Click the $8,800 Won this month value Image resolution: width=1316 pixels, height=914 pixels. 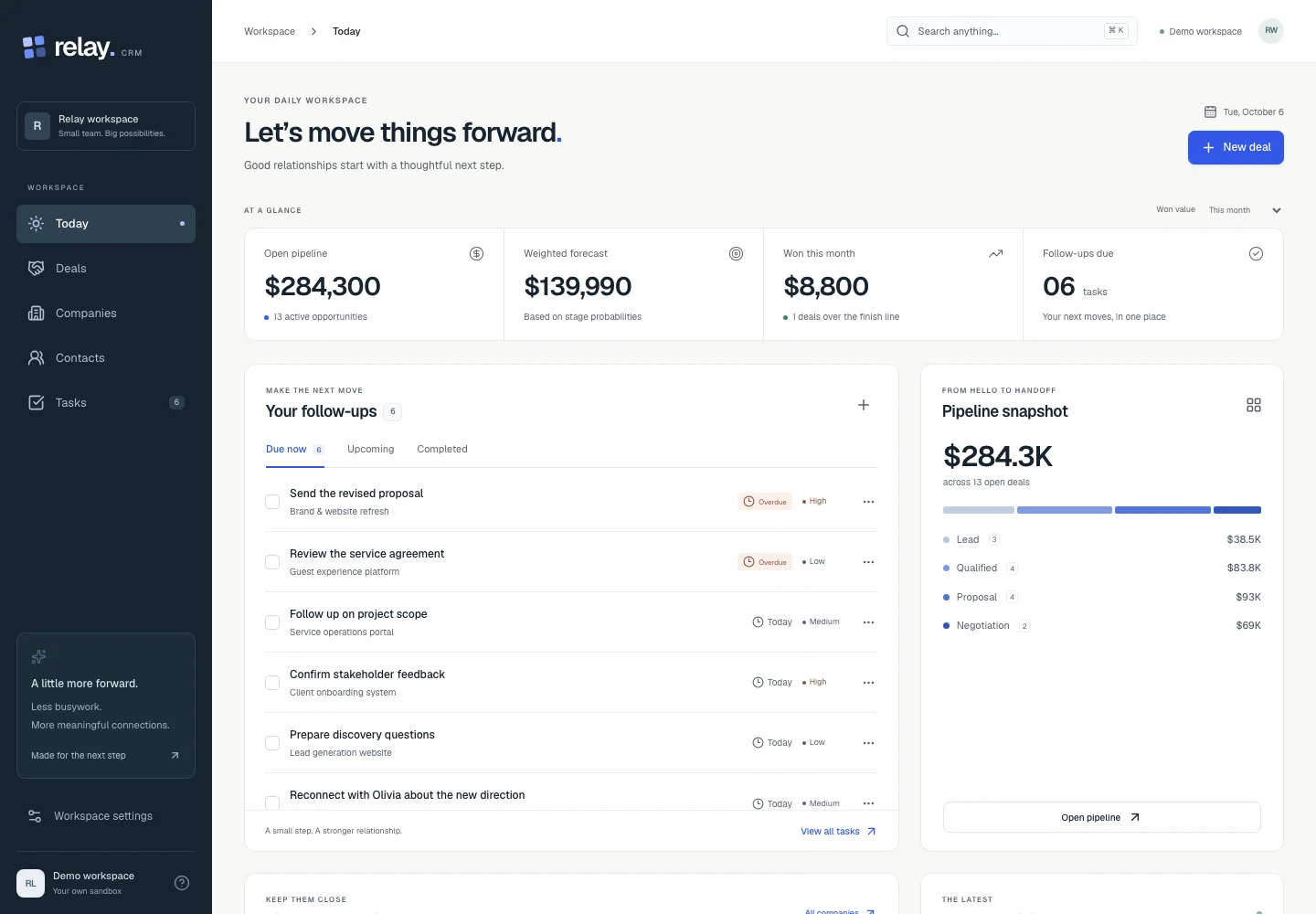(826, 287)
